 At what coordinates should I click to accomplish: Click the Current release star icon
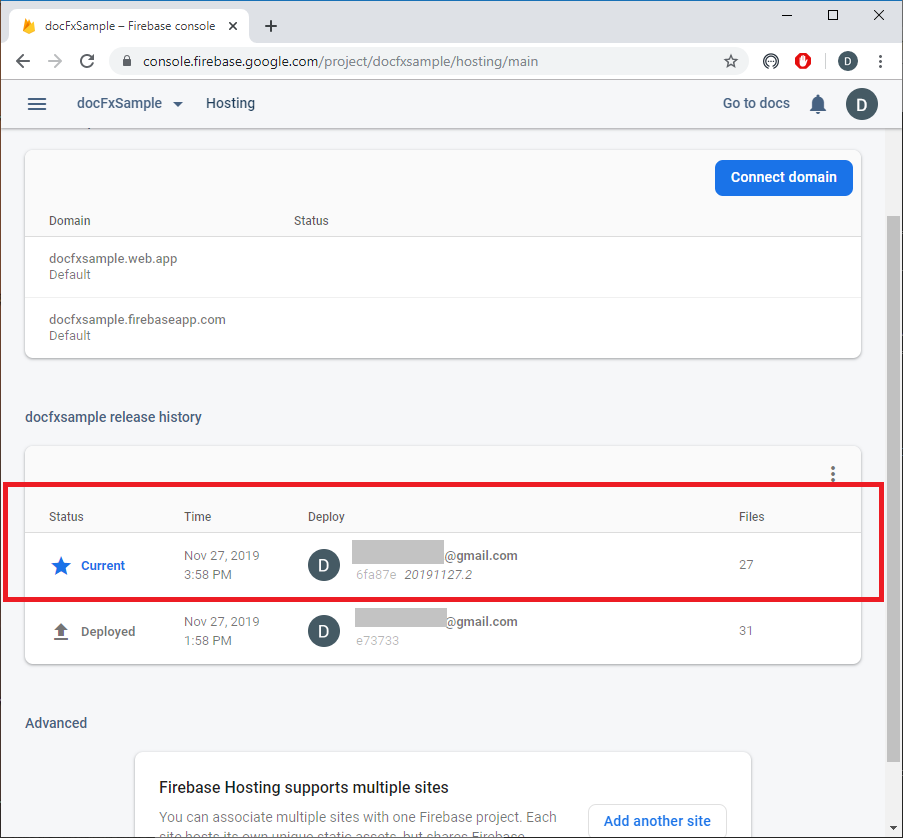(x=61, y=566)
